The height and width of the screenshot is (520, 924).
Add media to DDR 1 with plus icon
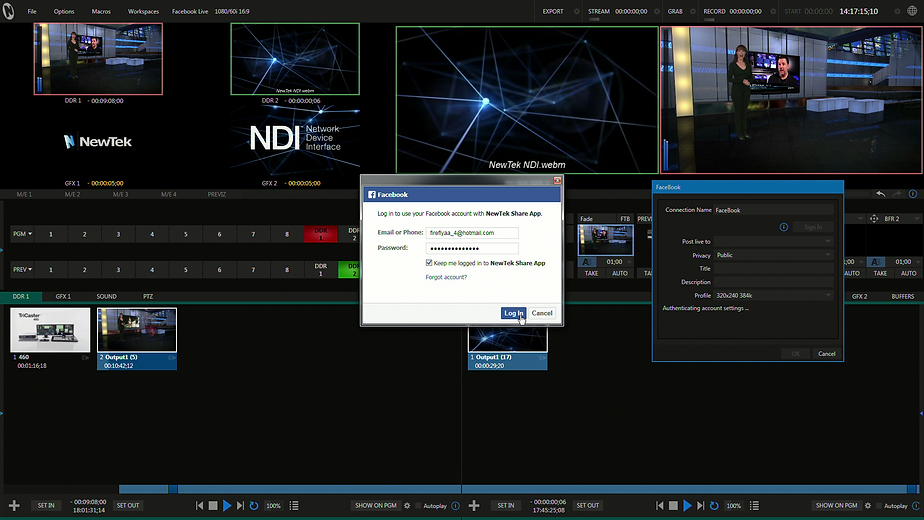(14, 505)
